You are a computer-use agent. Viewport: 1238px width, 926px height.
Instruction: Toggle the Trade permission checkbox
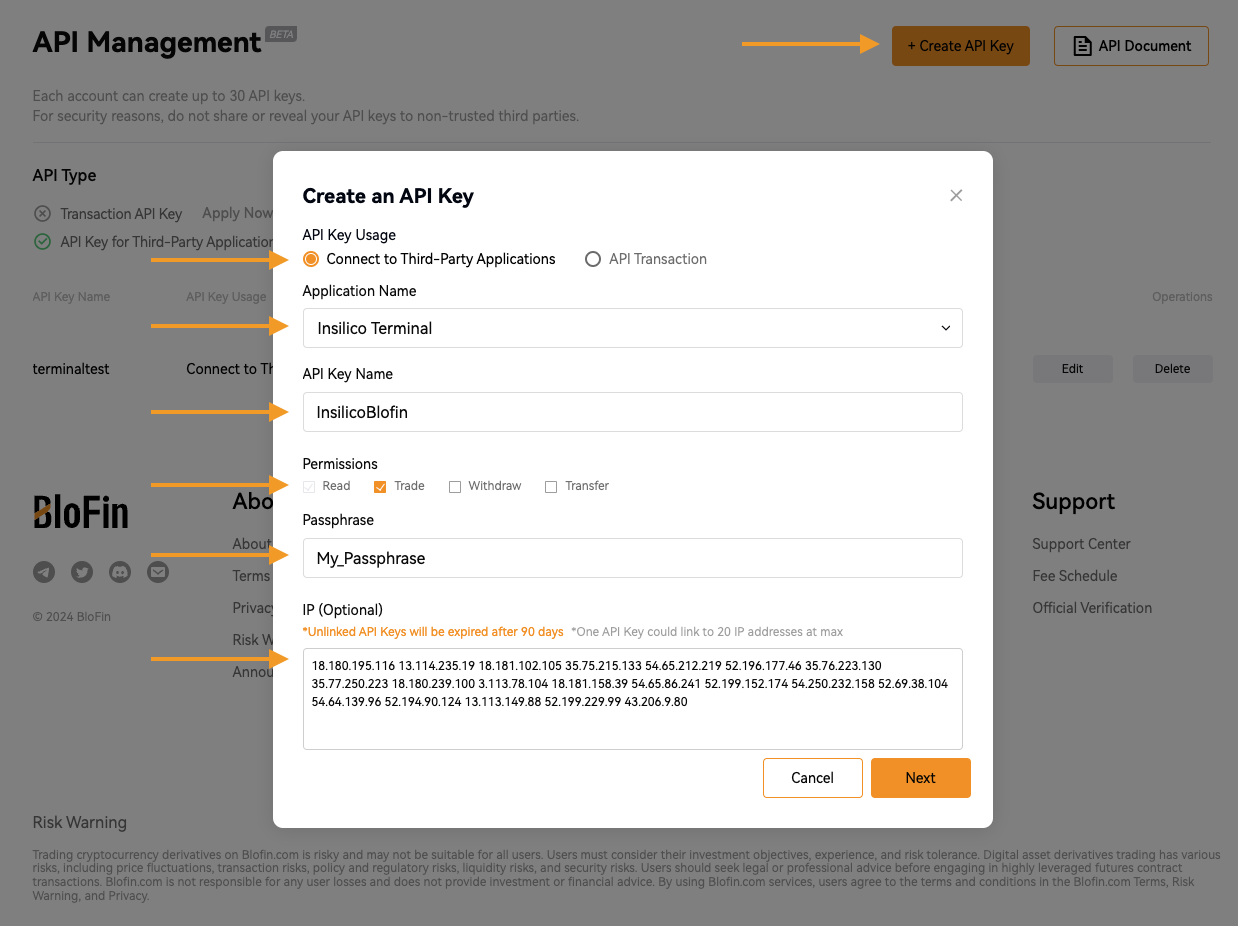tap(380, 487)
